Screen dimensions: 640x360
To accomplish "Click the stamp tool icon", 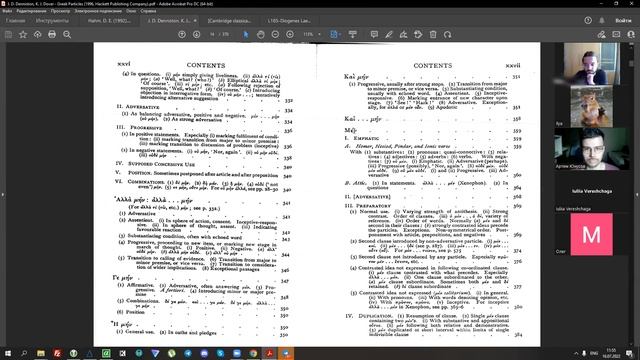I will coord(418,35).
